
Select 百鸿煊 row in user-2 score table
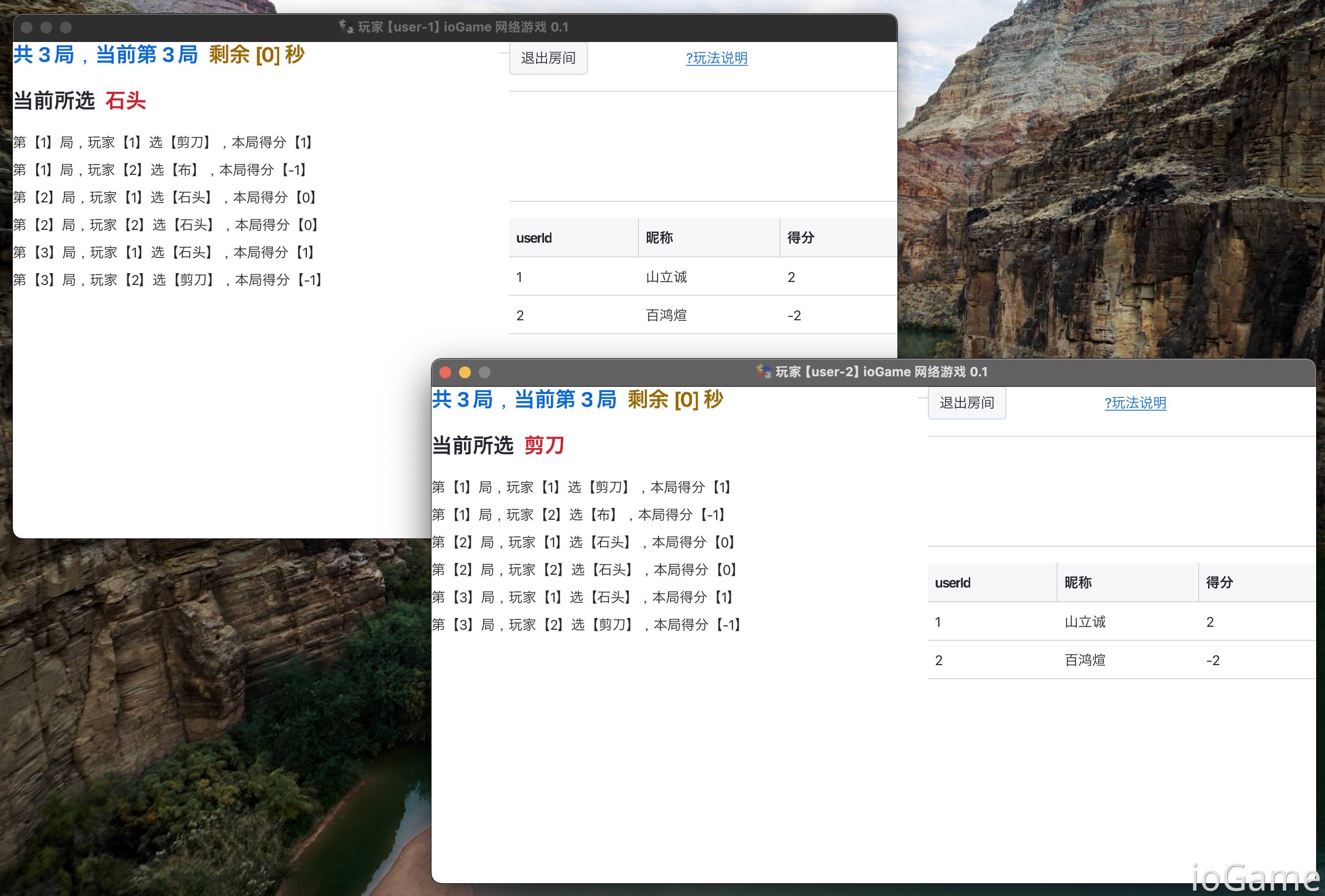(x=1084, y=660)
